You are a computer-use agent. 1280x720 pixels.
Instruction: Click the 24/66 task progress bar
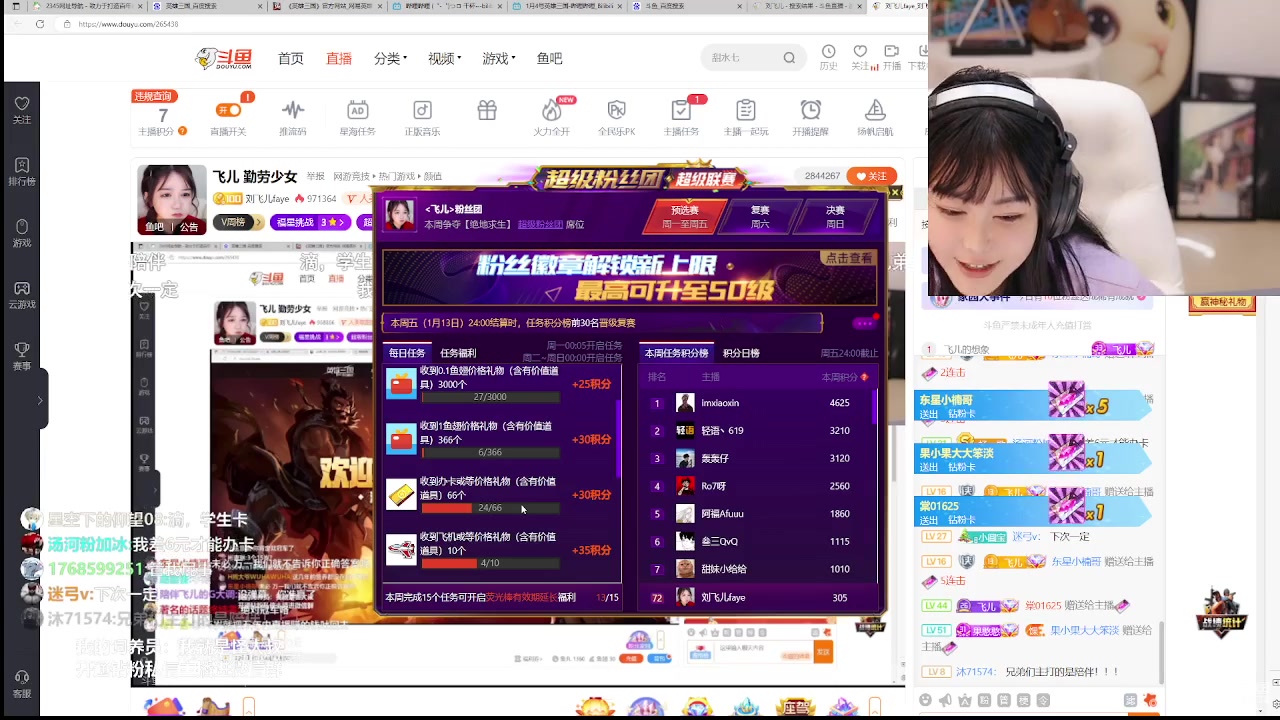[490, 508]
